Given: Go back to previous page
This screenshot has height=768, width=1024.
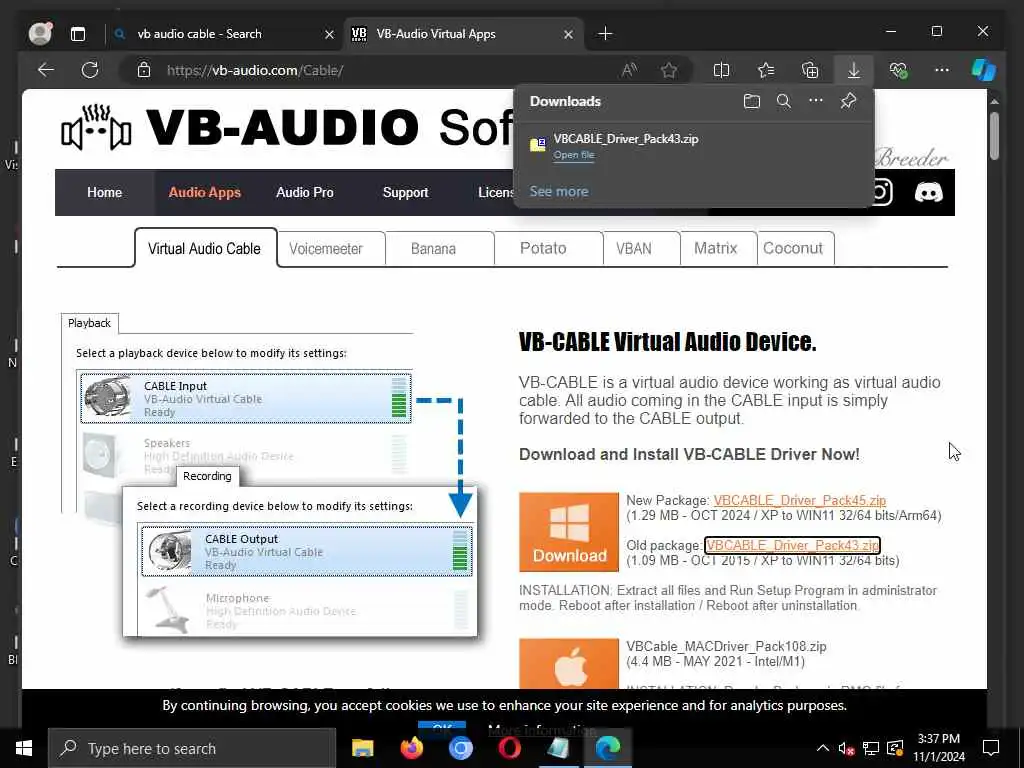Looking at the screenshot, I should pyautogui.click(x=46, y=70).
